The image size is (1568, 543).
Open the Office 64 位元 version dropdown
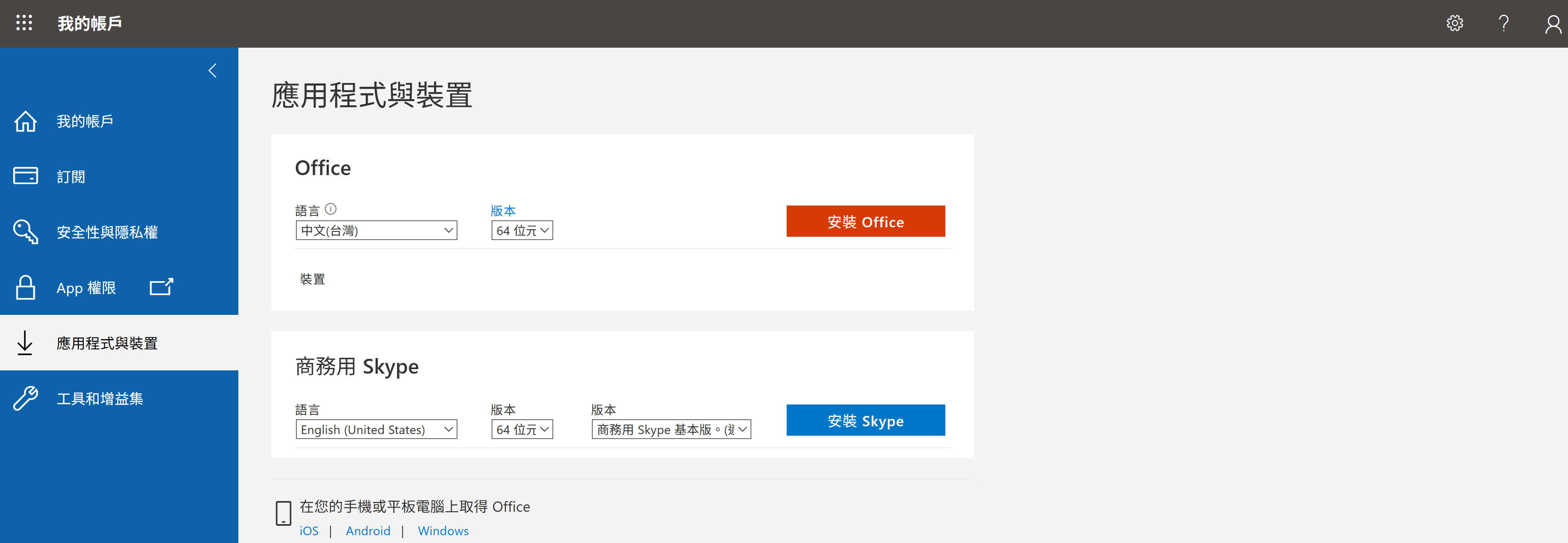click(x=522, y=230)
